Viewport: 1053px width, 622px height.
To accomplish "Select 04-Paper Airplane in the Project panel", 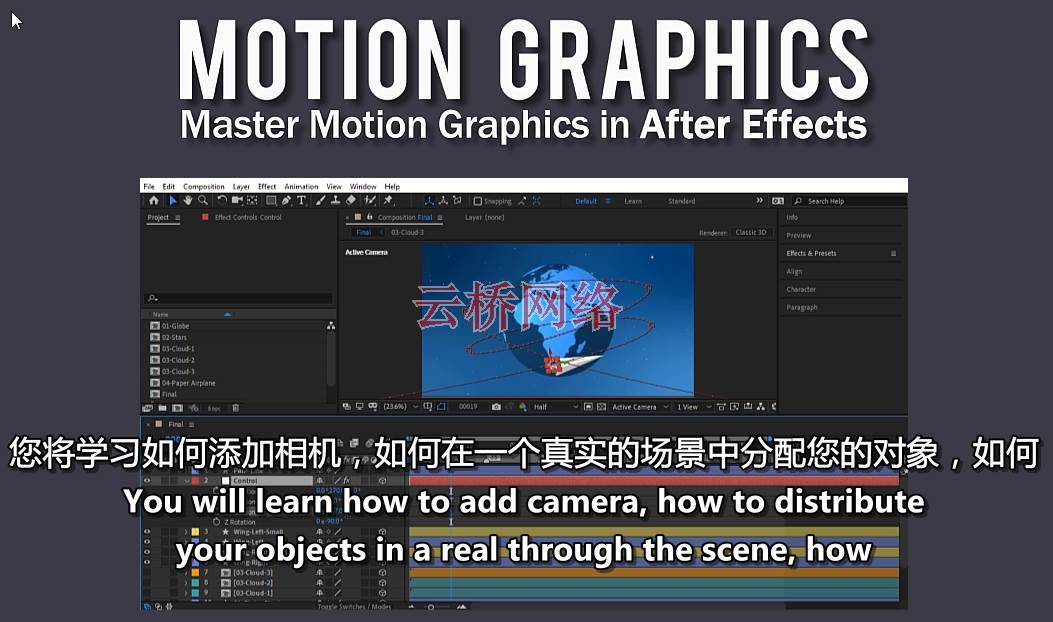I will 188,383.
